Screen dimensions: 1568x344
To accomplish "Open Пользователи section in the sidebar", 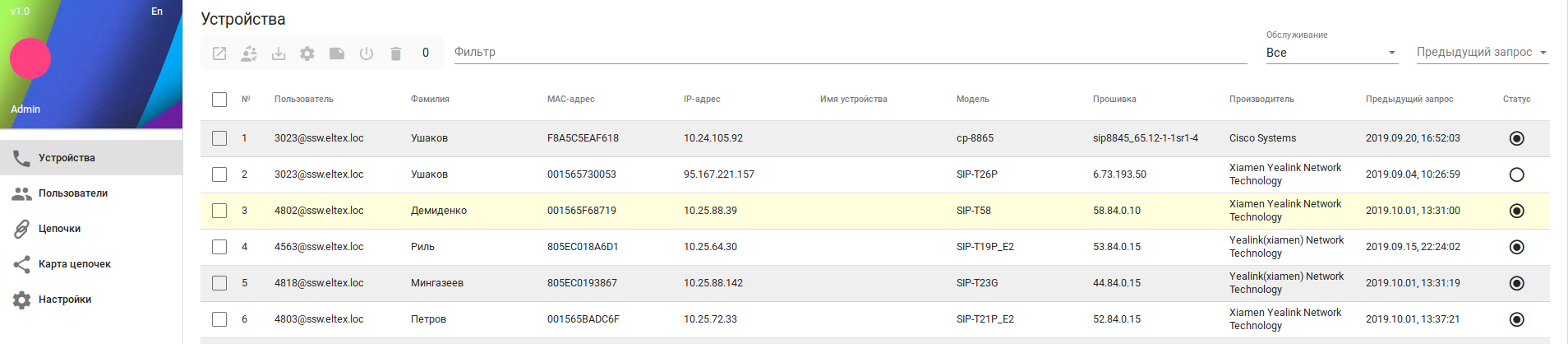I will (x=73, y=193).
